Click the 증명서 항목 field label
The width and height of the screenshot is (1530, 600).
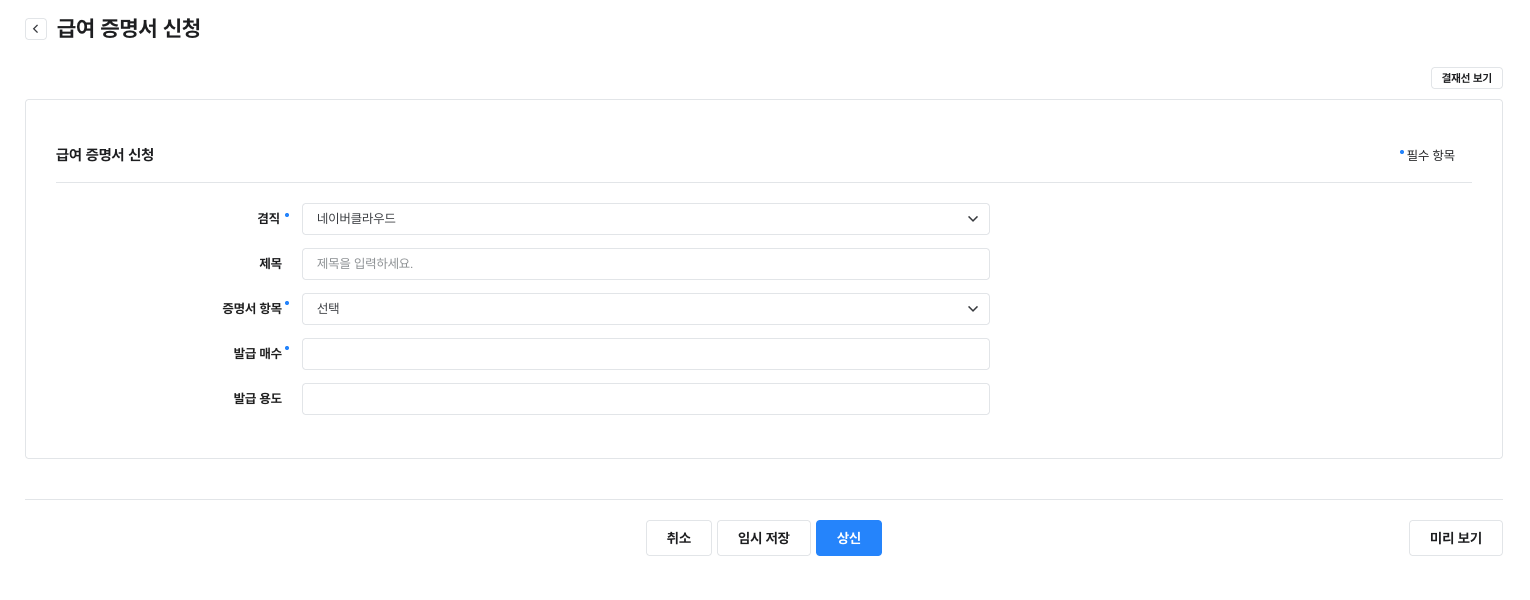click(252, 308)
